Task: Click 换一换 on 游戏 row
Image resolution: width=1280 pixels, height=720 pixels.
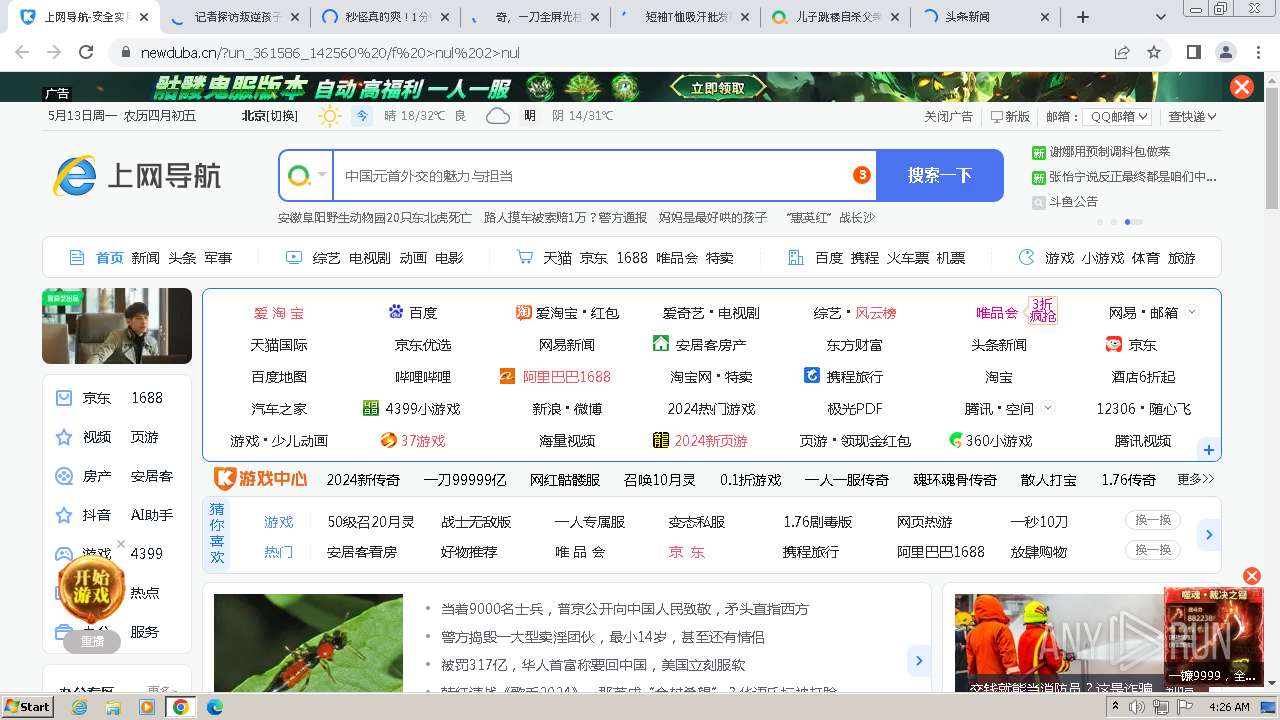Action: 1152,521
